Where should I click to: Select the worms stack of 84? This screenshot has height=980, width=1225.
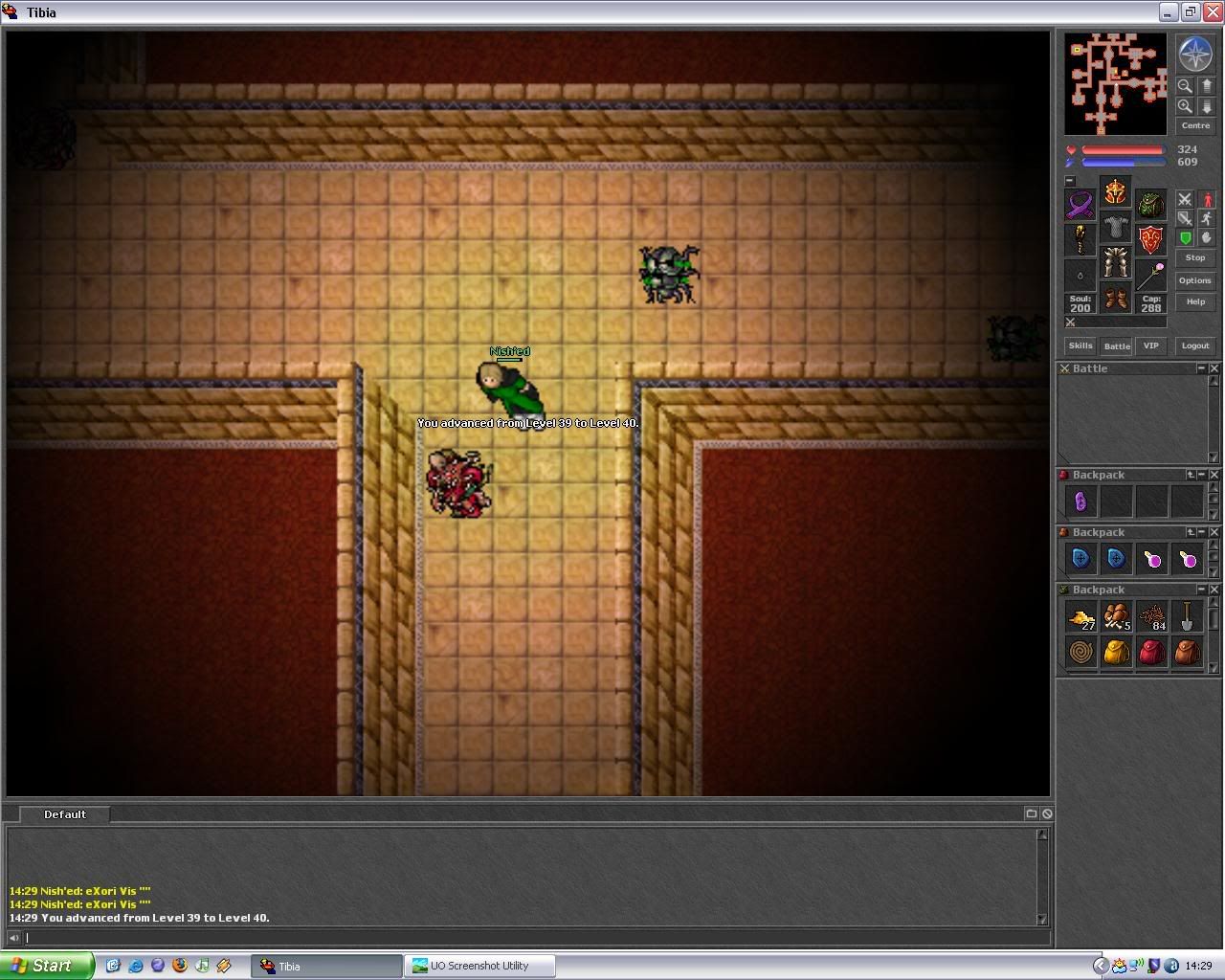coord(1151,616)
